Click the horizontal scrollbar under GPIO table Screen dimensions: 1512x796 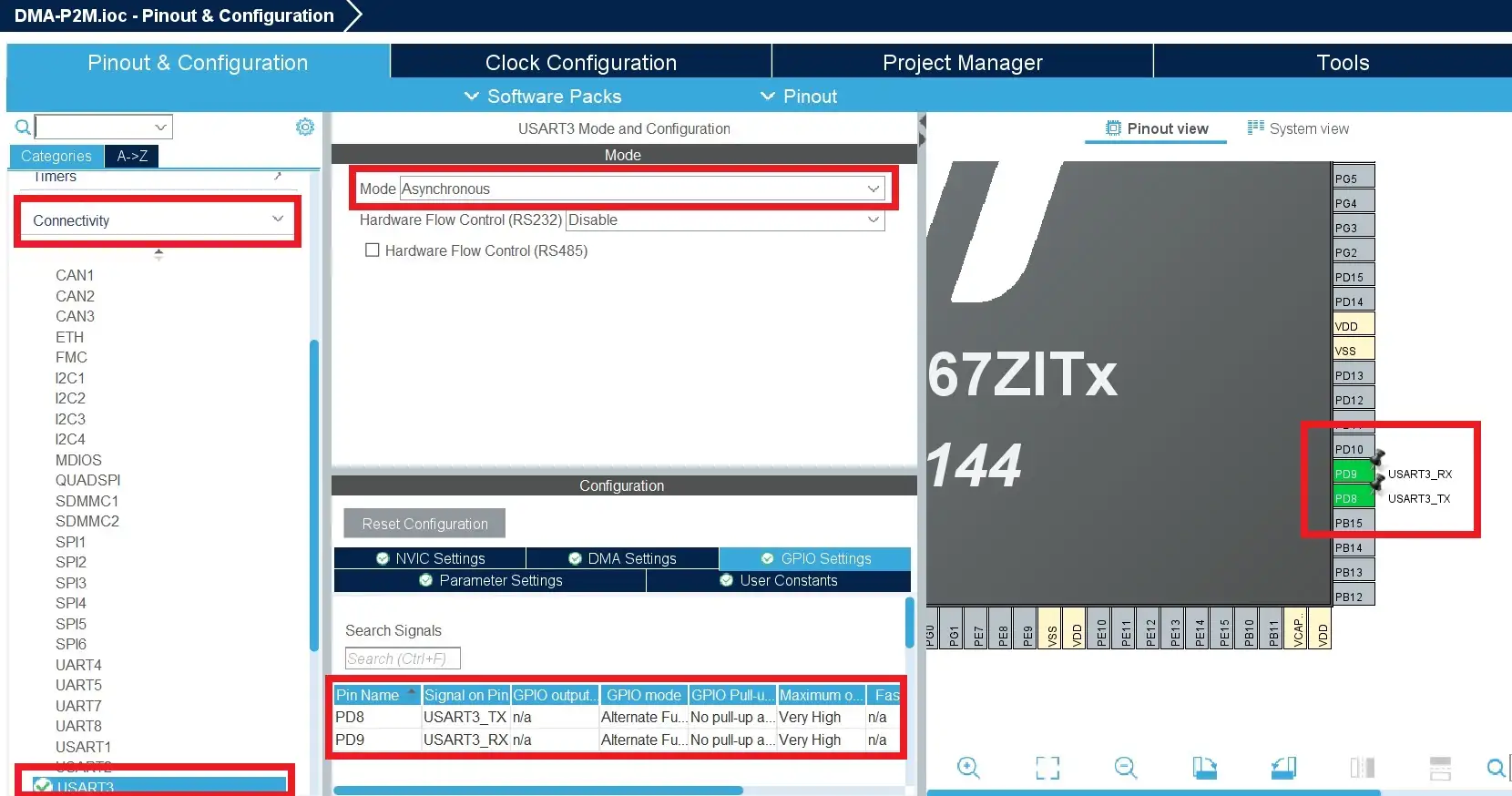[538, 791]
